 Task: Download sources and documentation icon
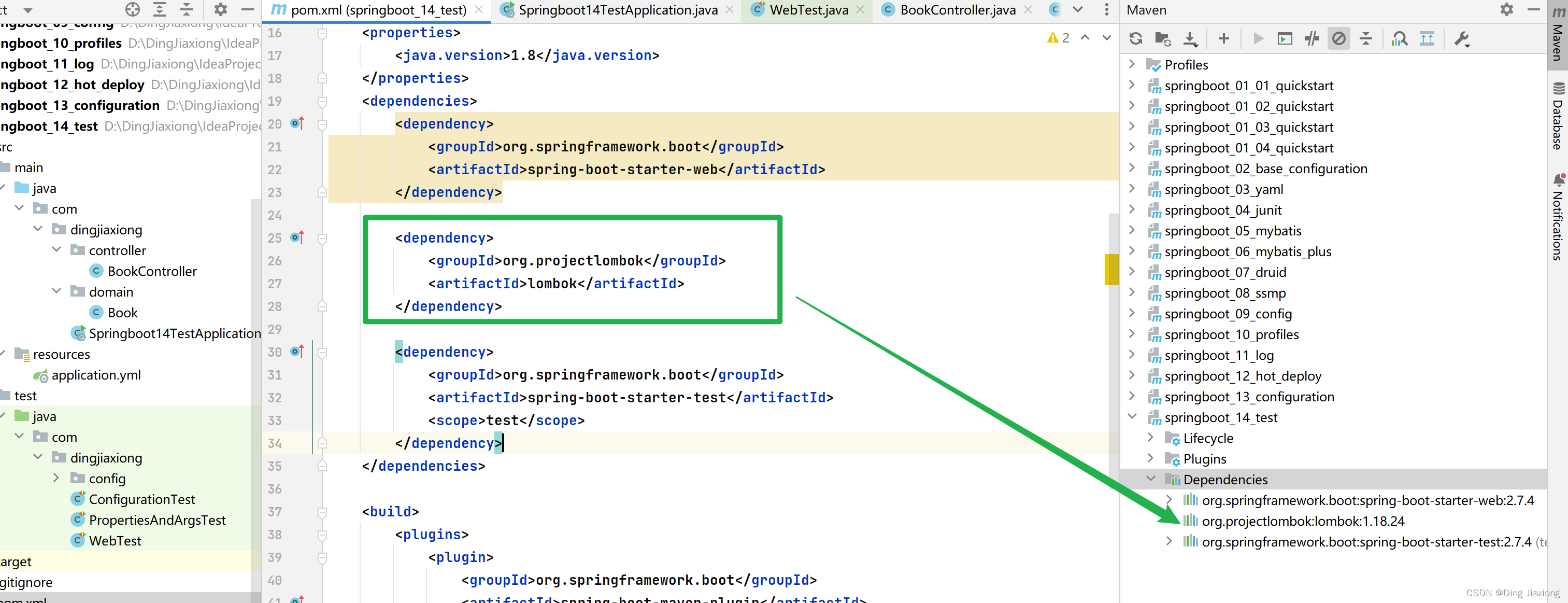pos(1190,38)
